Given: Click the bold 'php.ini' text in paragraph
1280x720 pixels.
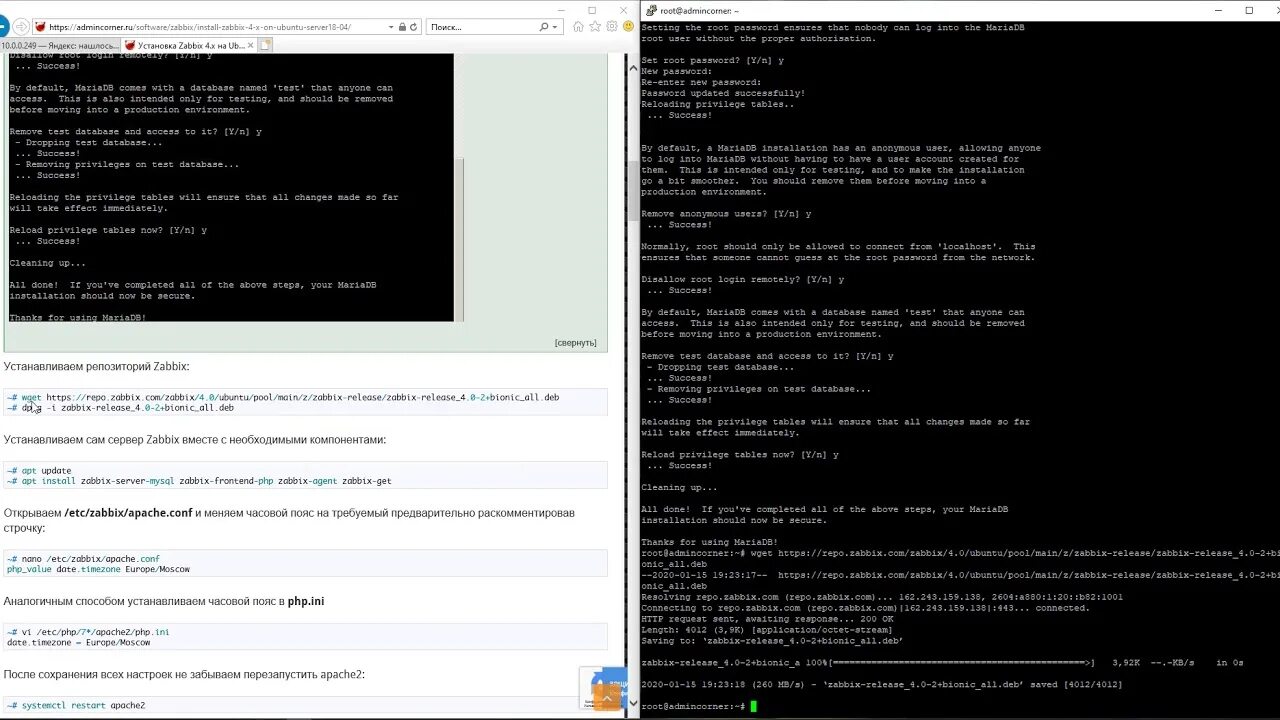Looking at the screenshot, I should (306, 601).
